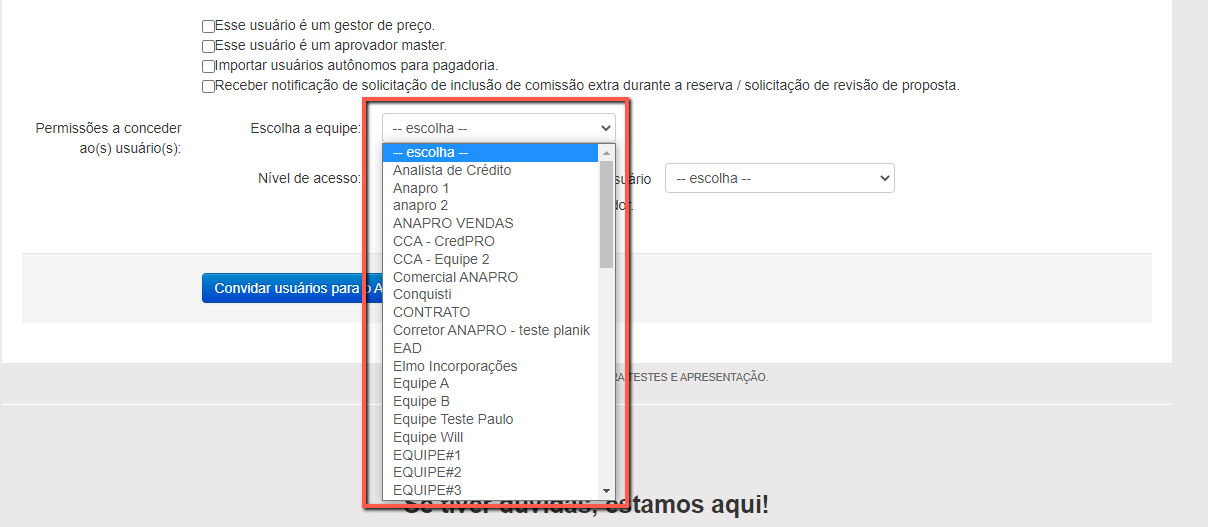
Task: Enable 'Esse usuário é um gestor de preço' checkbox
Action: click(x=208, y=26)
